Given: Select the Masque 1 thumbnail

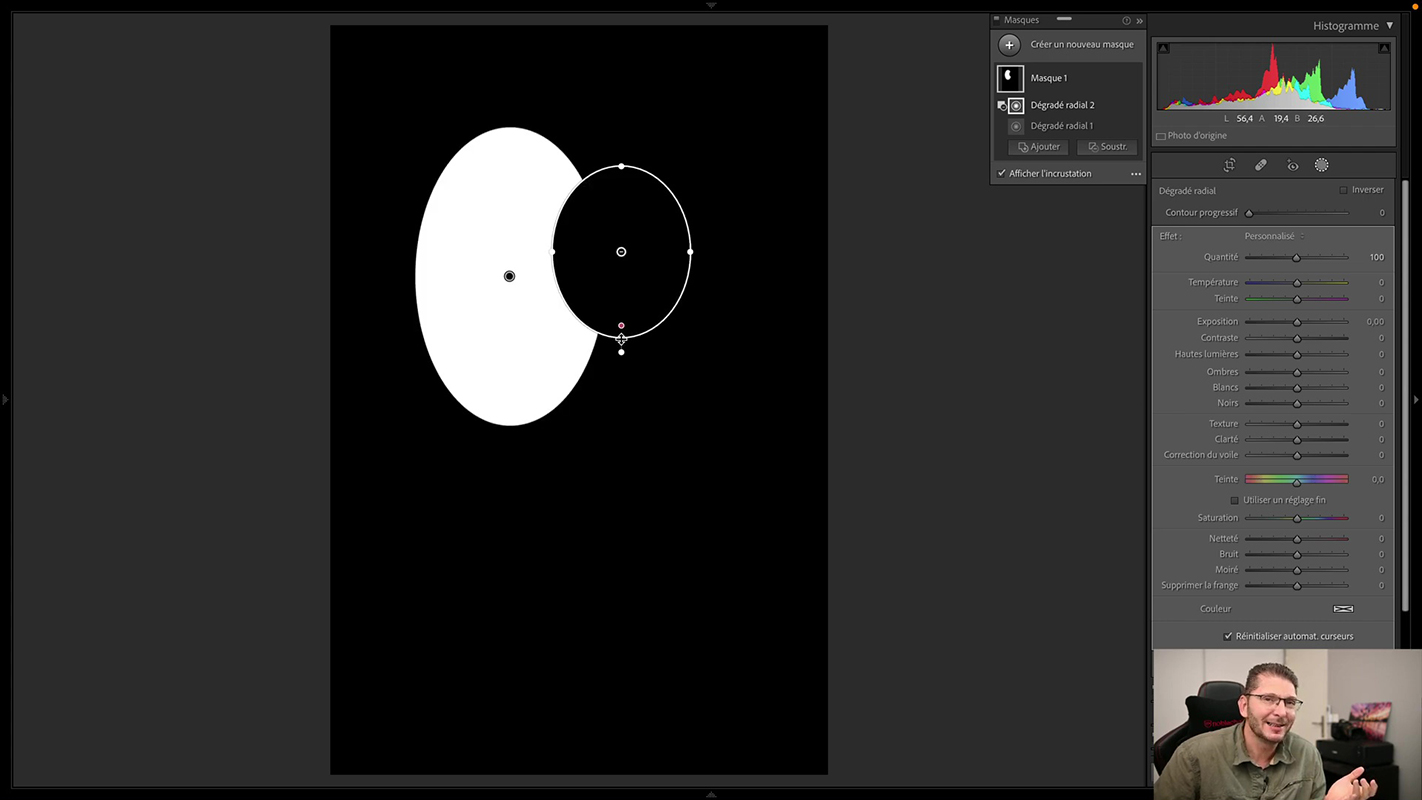Looking at the screenshot, I should click(x=1010, y=78).
